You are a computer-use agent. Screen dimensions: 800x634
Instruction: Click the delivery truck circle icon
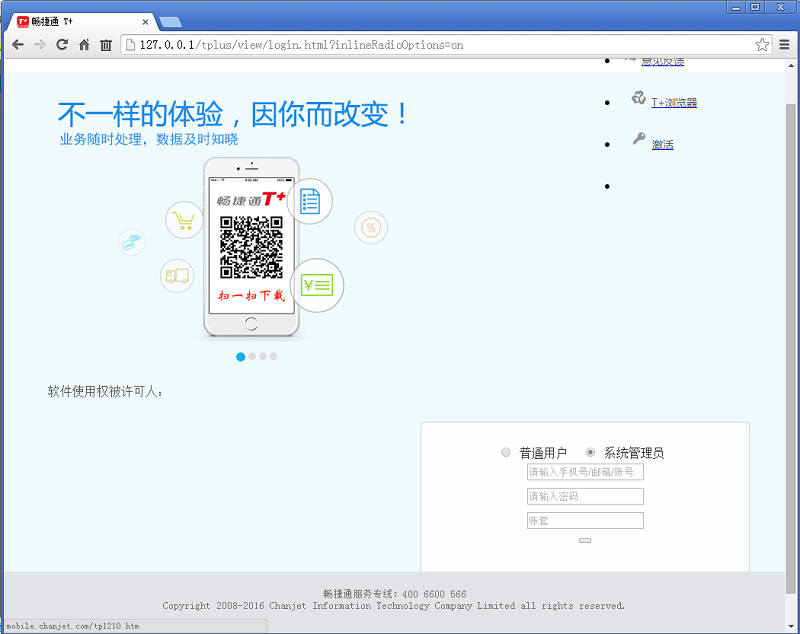177,276
